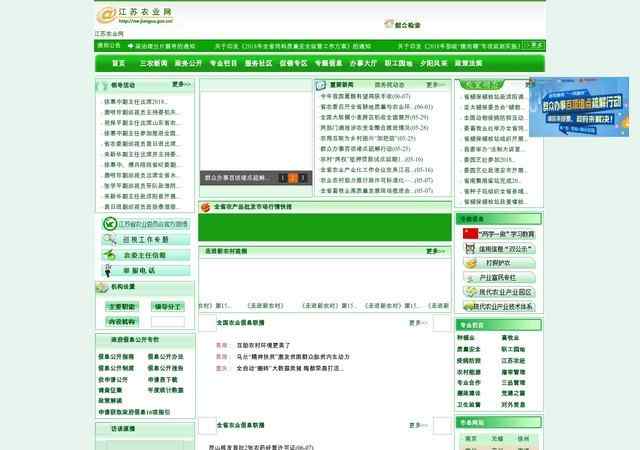Select the 政策法规 navigation item

pyautogui.click(x=469, y=63)
